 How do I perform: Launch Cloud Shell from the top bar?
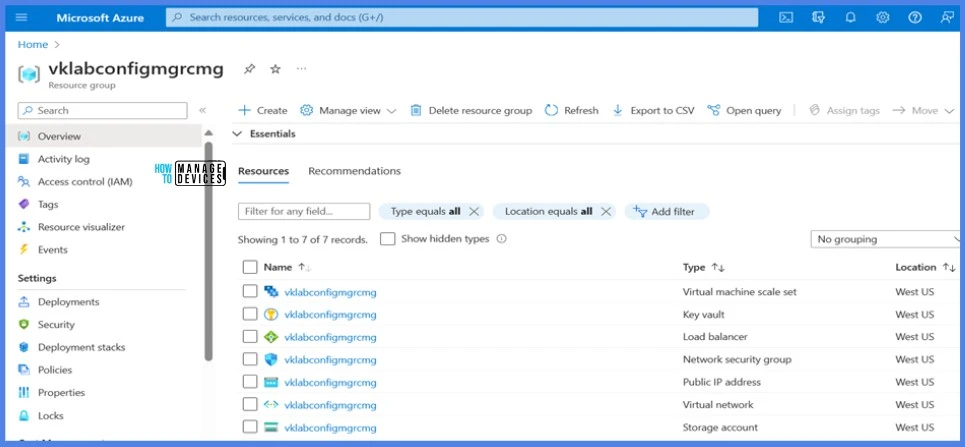tap(786, 17)
